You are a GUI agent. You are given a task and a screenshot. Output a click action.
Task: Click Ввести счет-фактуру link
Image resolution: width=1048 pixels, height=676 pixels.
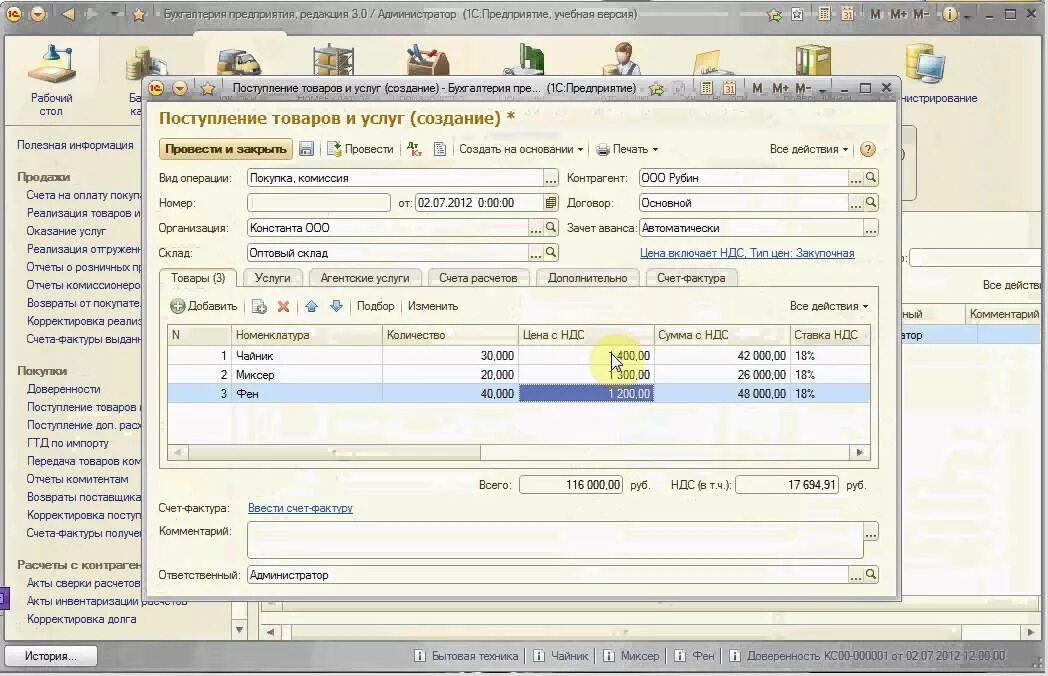click(x=300, y=508)
